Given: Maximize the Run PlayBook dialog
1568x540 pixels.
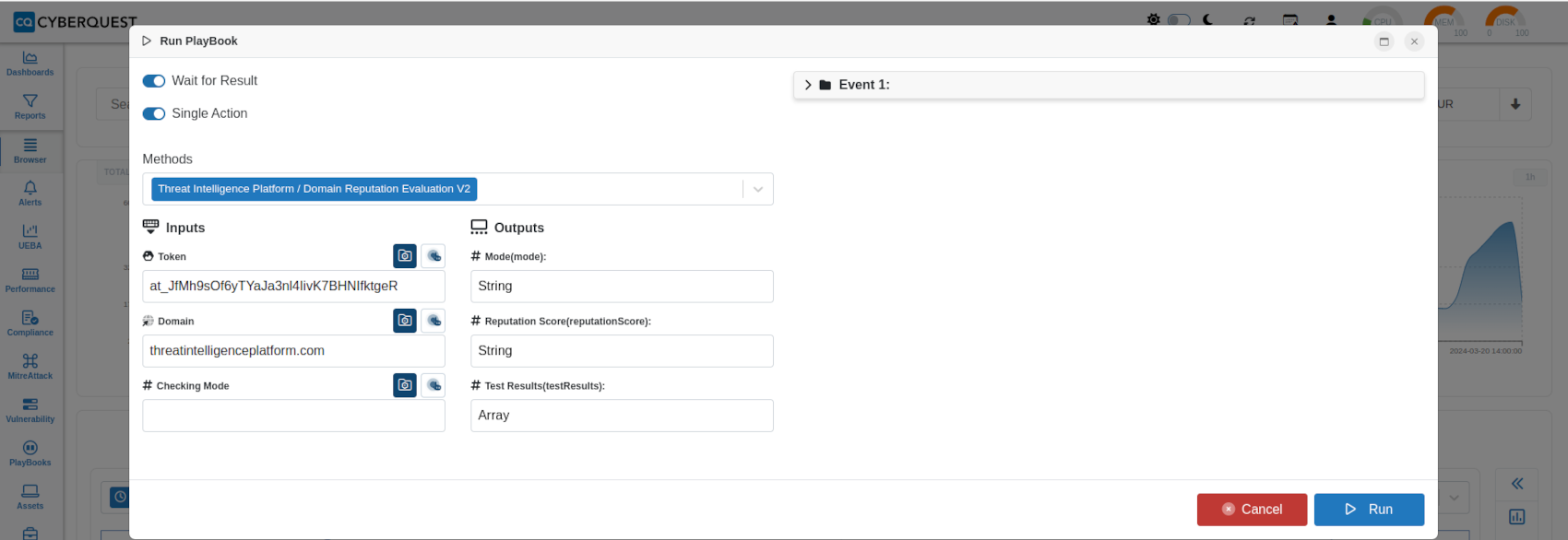Looking at the screenshot, I should click(x=1384, y=41).
